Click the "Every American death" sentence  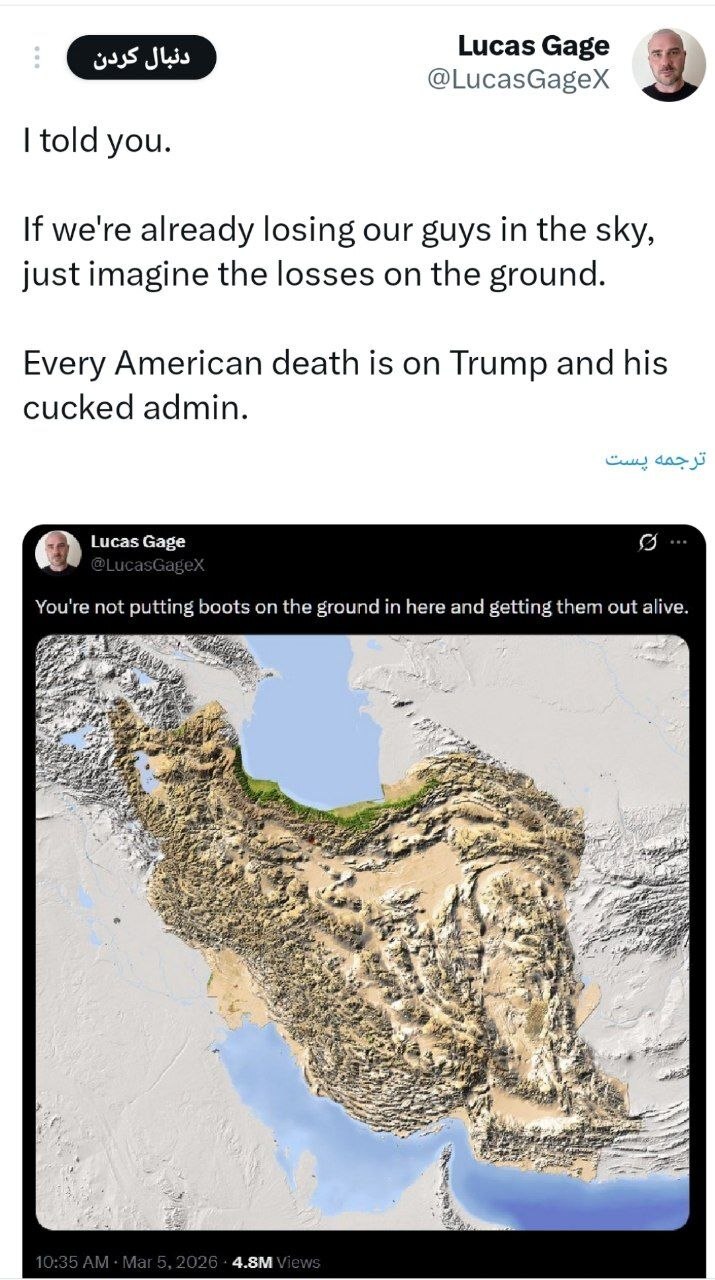pos(345,385)
